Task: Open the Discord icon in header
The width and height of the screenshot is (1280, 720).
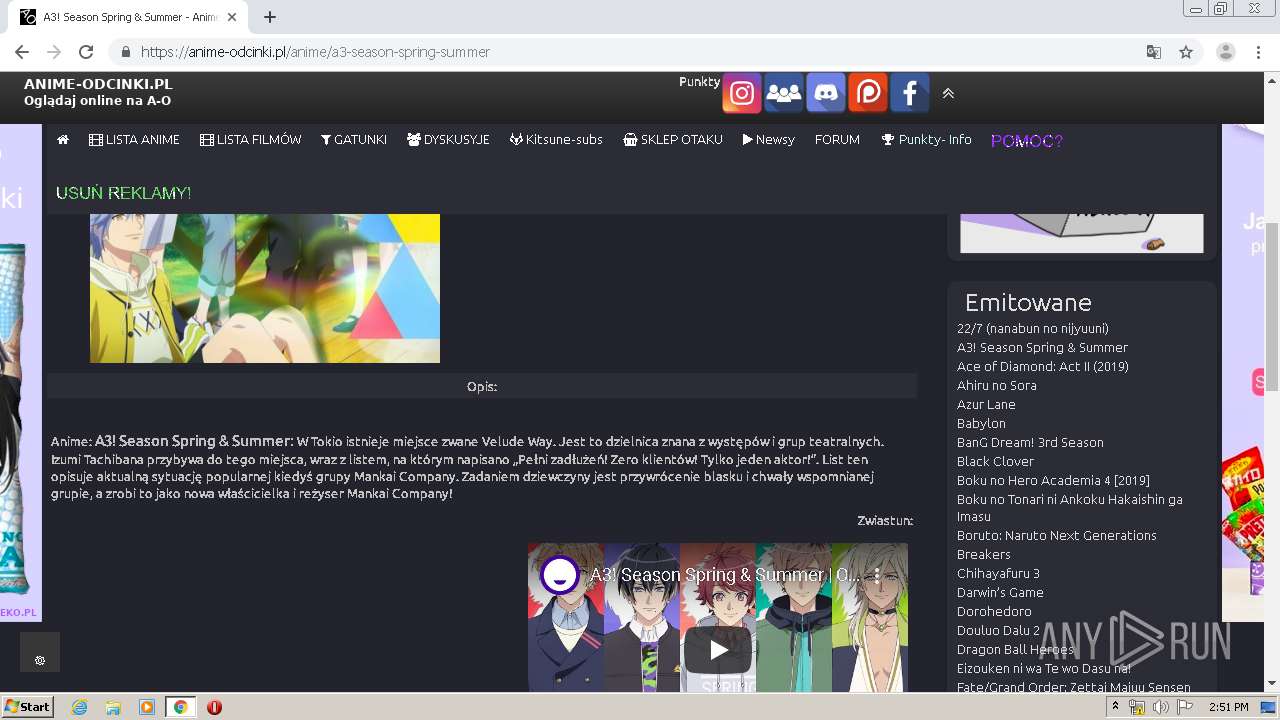Action: 826,93
